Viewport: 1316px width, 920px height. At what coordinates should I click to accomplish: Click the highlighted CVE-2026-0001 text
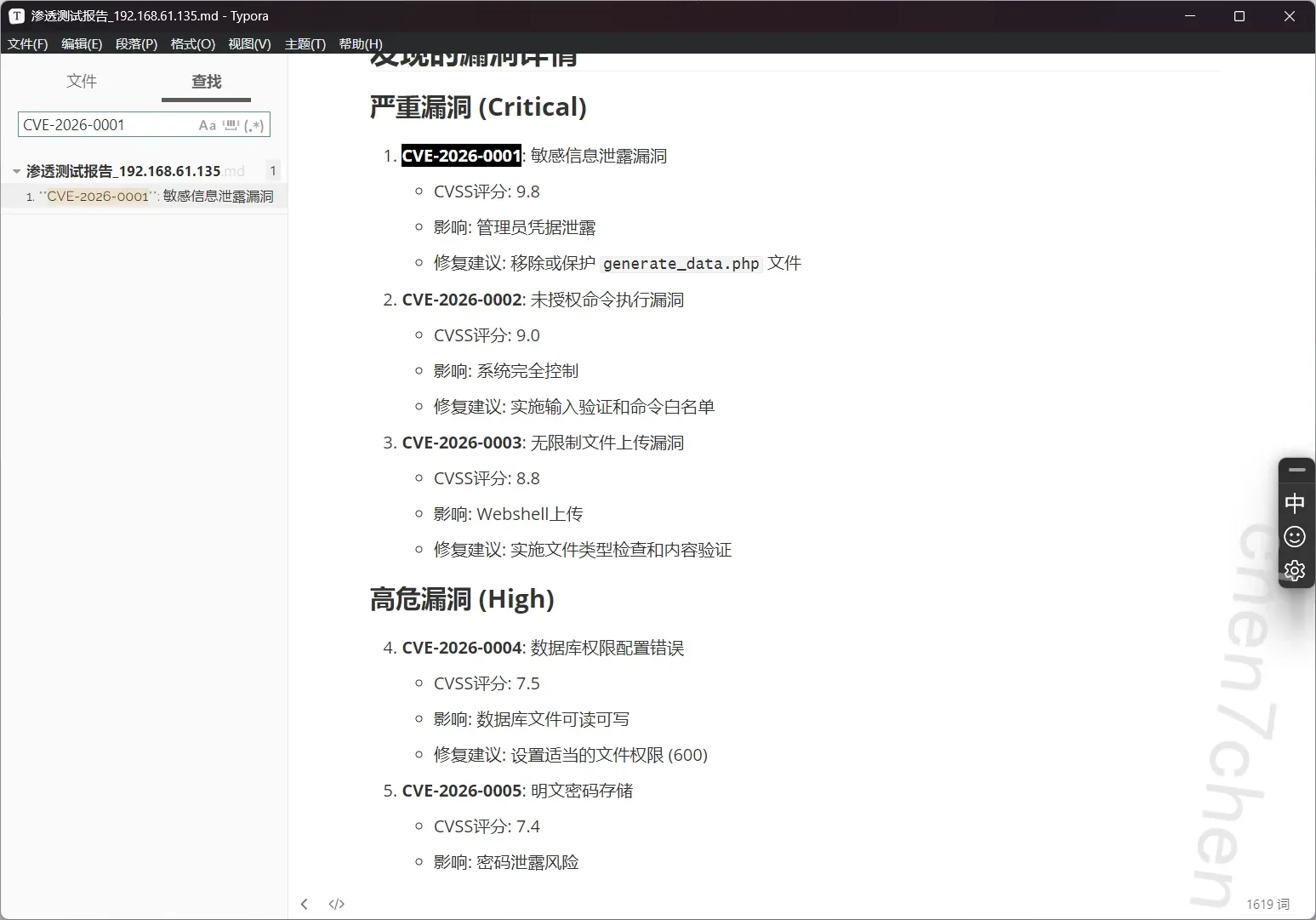click(x=461, y=156)
